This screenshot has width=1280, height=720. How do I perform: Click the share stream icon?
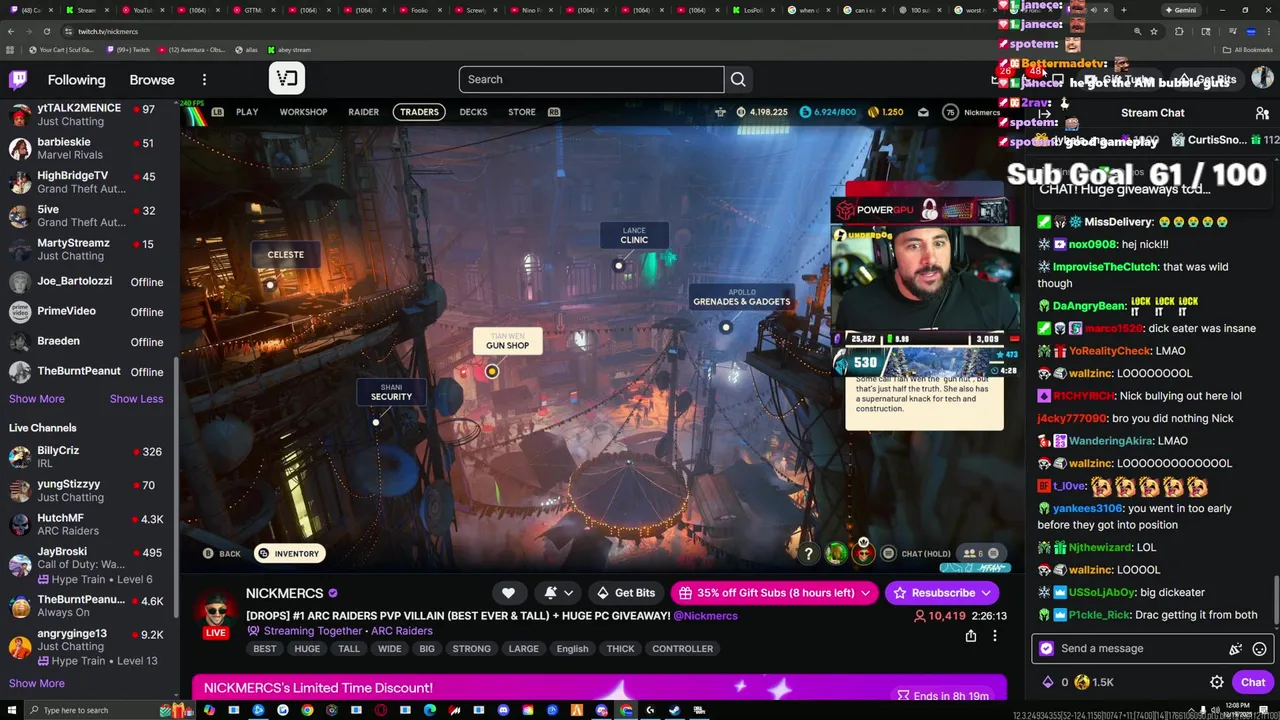click(970, 636)
